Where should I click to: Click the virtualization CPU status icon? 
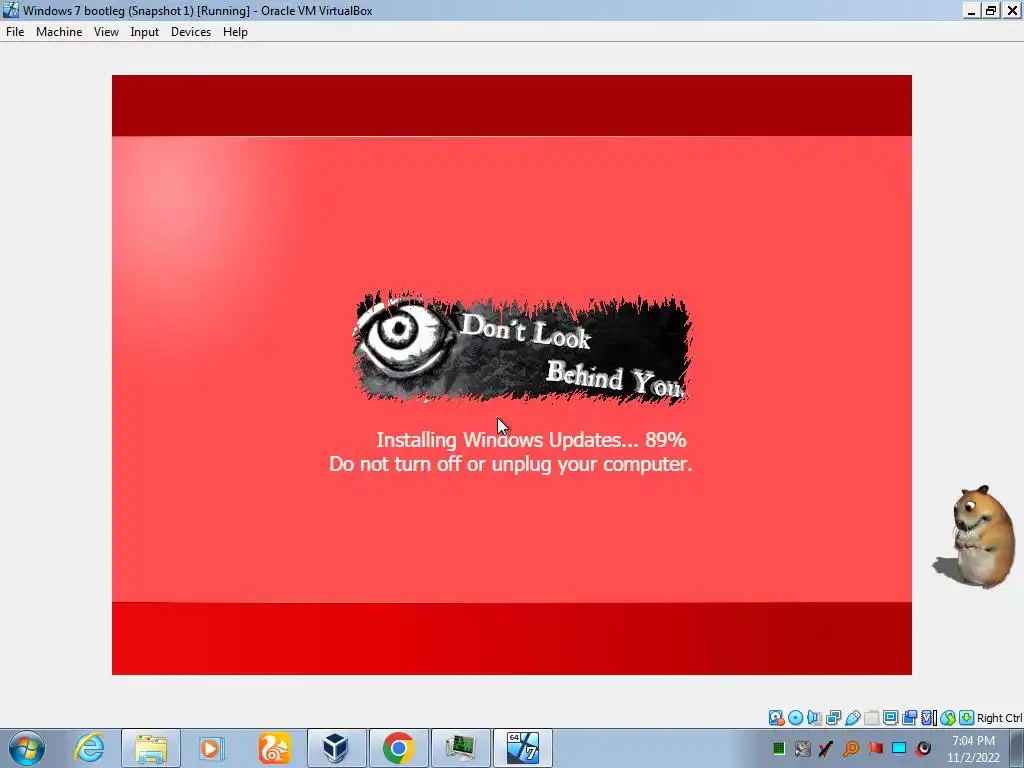pos(928,718)
